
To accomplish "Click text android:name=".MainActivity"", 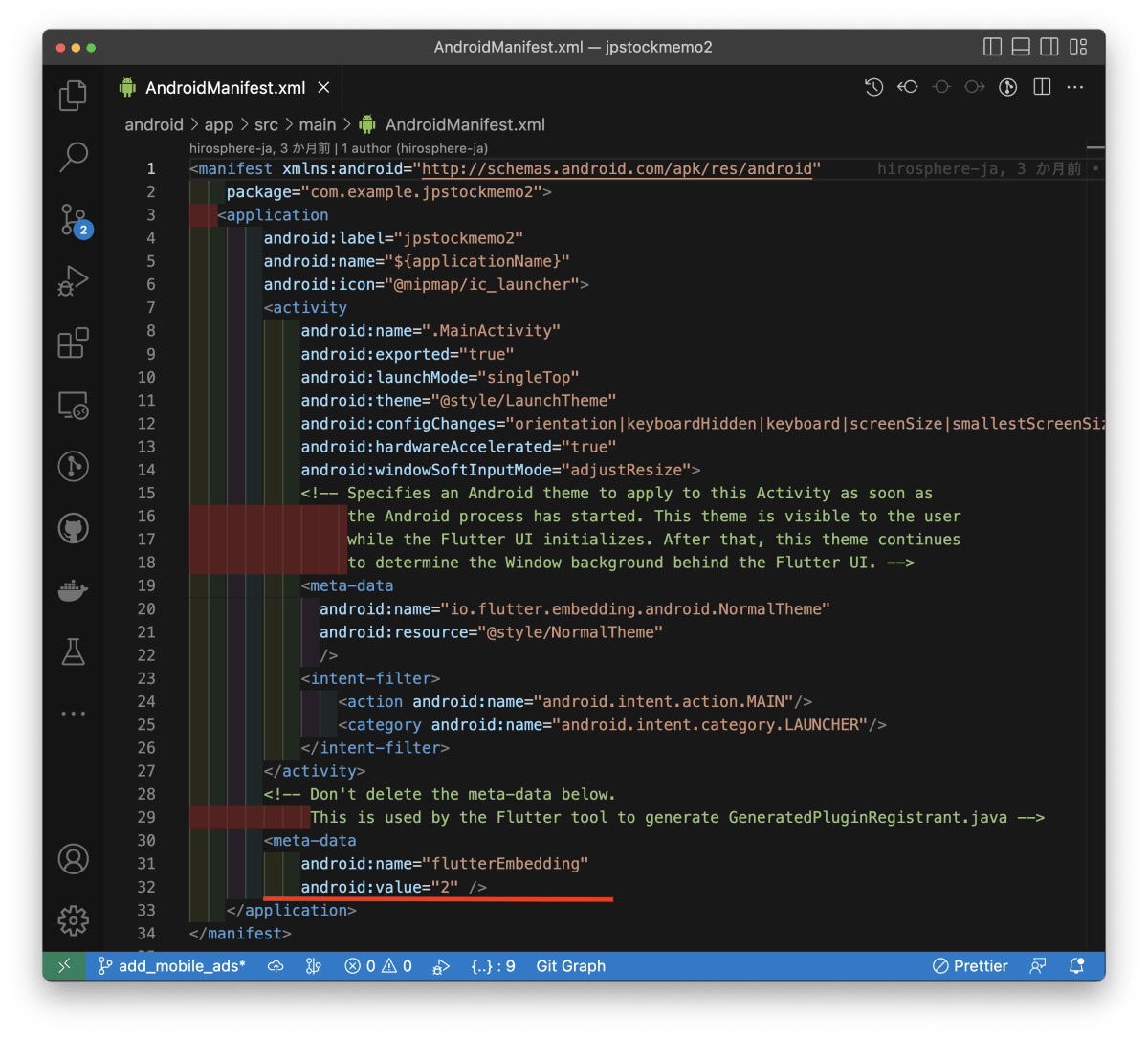I will 430,331.
